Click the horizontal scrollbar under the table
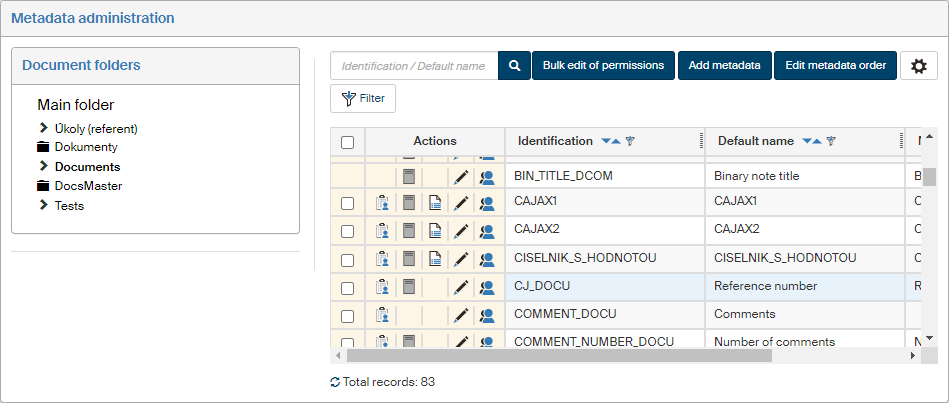Screen dimensions: 949x403 point(560,355)
